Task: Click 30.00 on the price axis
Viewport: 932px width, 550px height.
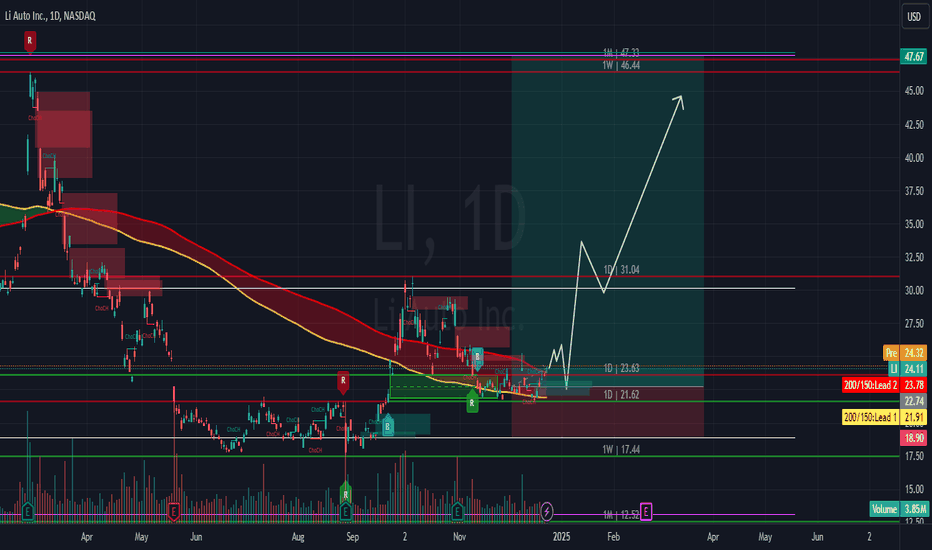Action: point(914,291)
